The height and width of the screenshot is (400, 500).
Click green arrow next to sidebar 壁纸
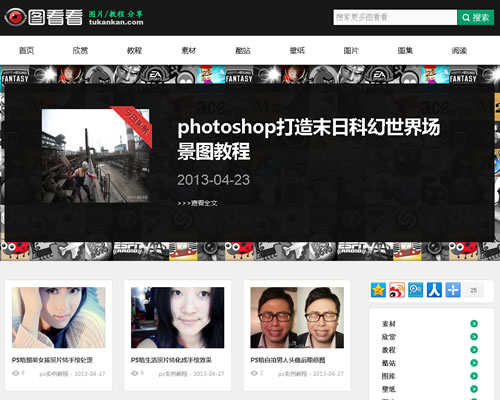(x=474, y=389)
